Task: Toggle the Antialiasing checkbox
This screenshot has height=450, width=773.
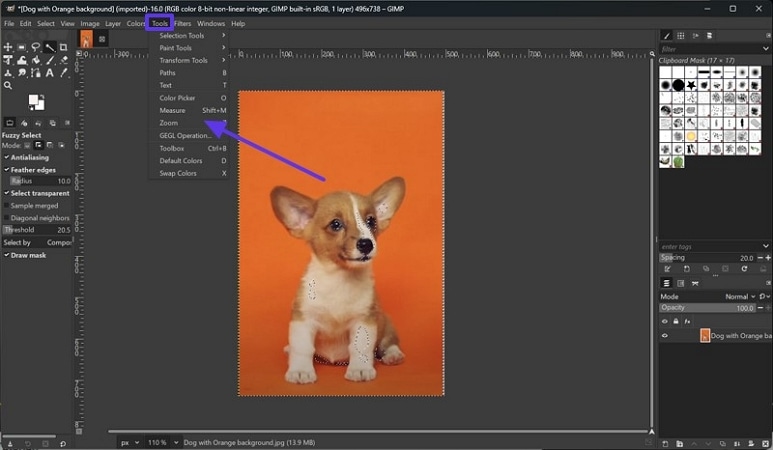Action: (7, 157)
